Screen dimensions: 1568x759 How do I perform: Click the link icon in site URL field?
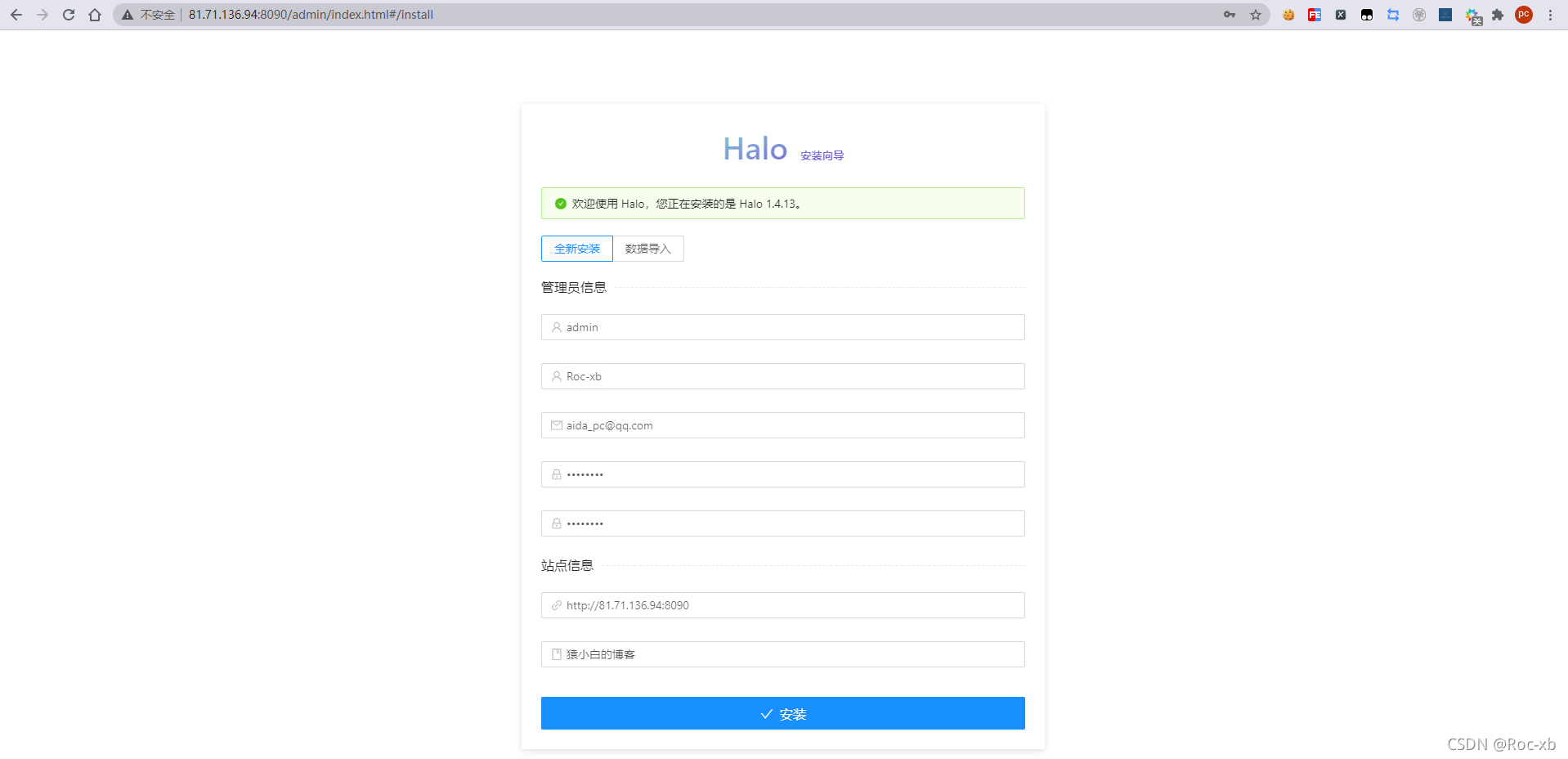557,605
